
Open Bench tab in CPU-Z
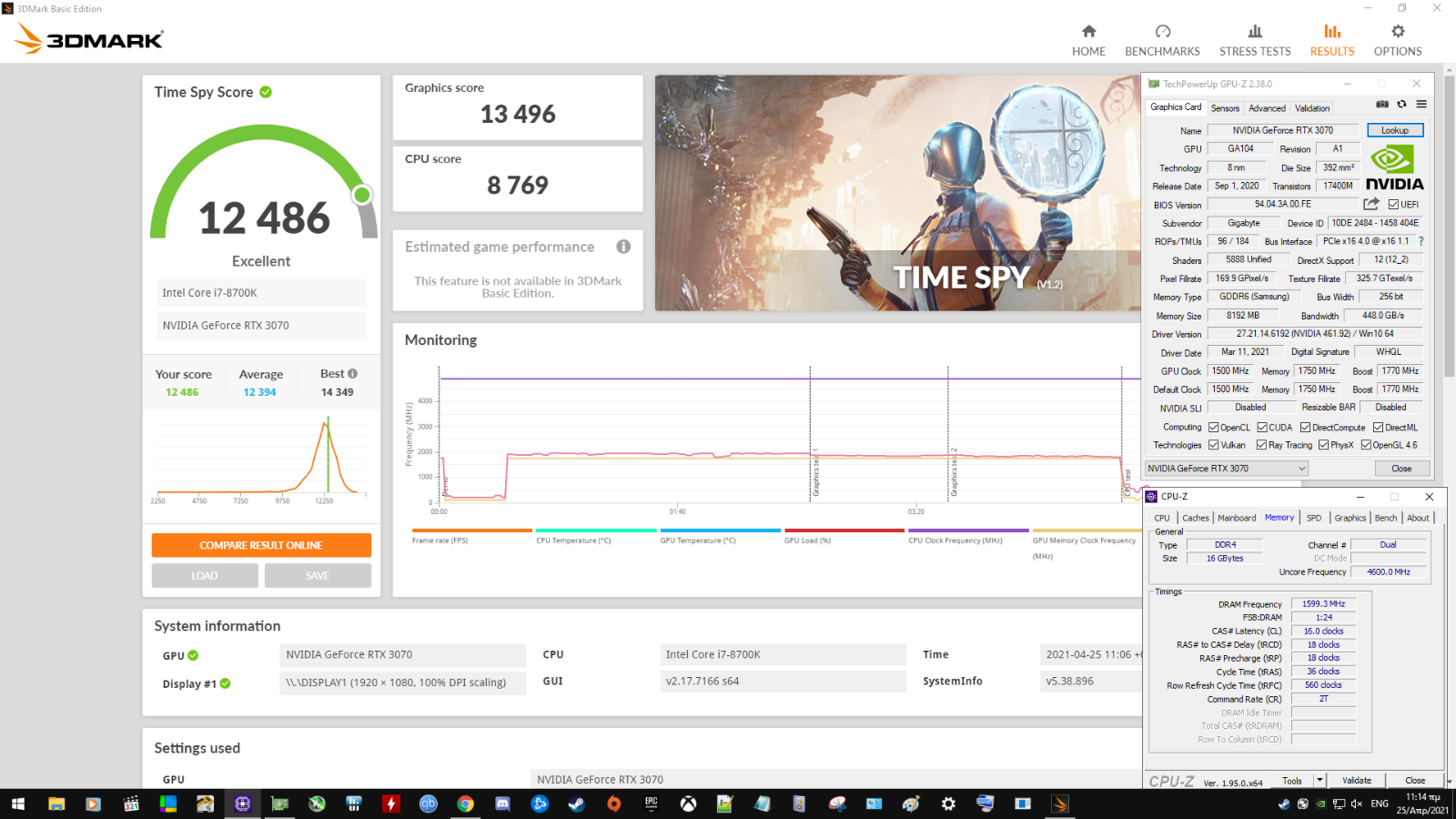pos(1386,518)
